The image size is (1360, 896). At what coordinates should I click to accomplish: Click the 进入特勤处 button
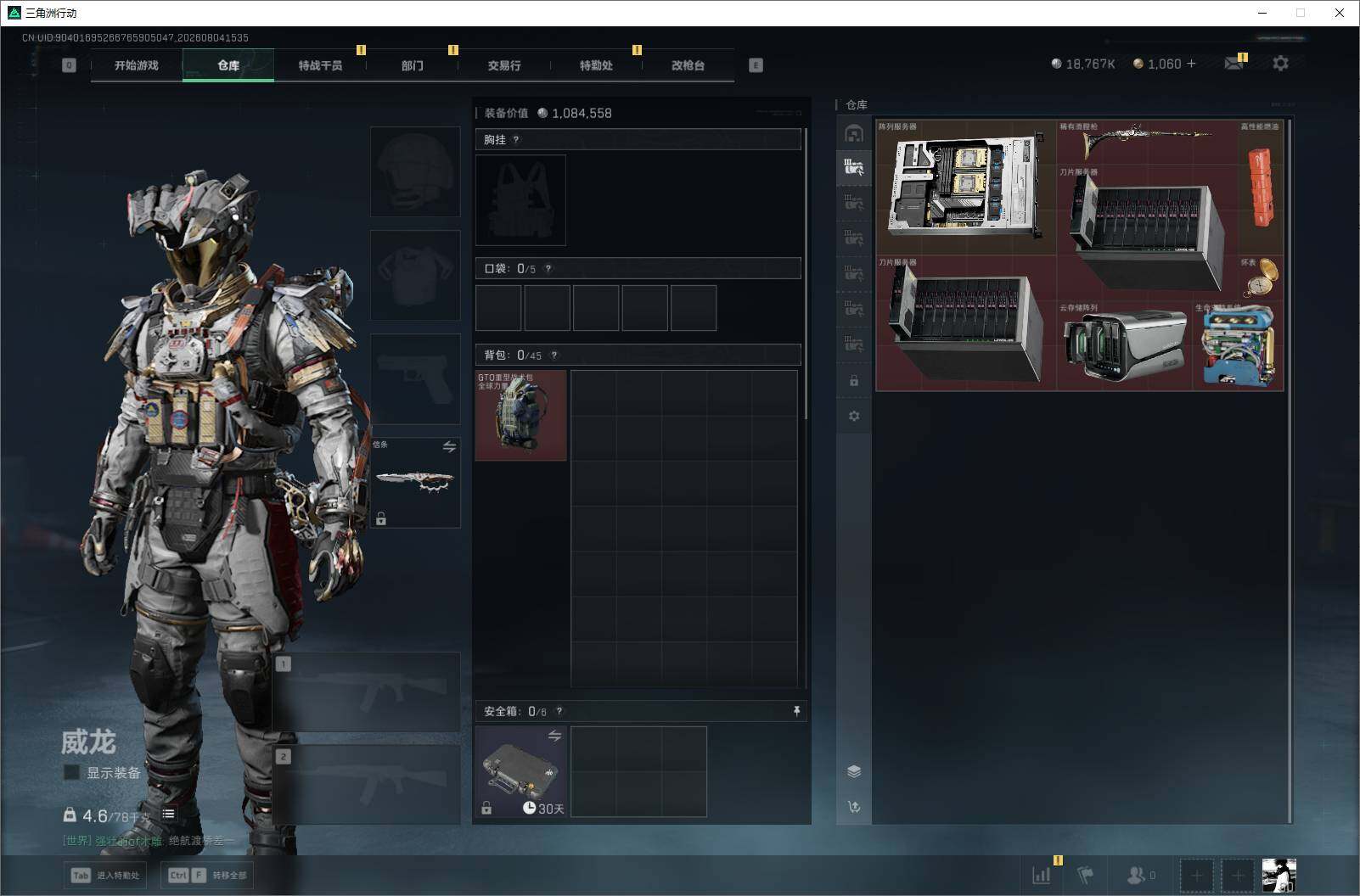105,876
